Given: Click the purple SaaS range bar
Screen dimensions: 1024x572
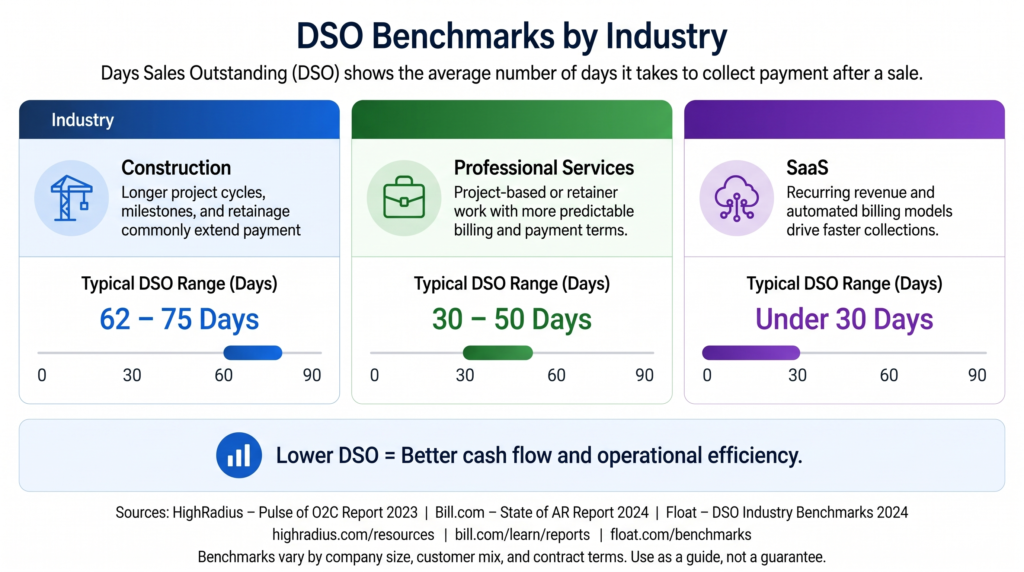Looking at the screenshot, I should (751, 353).
